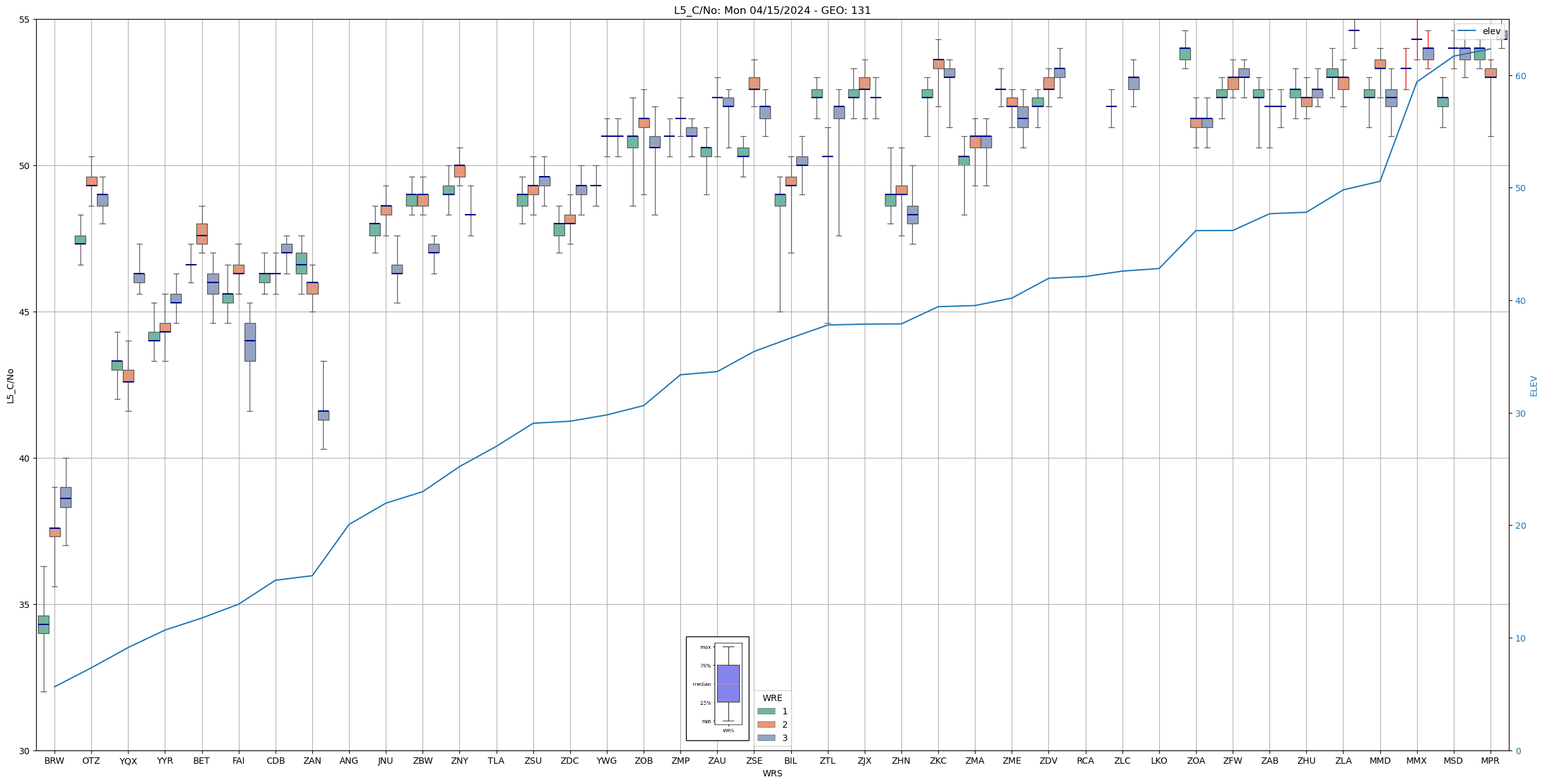Click the 'JNU' x-axis label
Screen dimensions: 1545x784
tap(386, 761)
